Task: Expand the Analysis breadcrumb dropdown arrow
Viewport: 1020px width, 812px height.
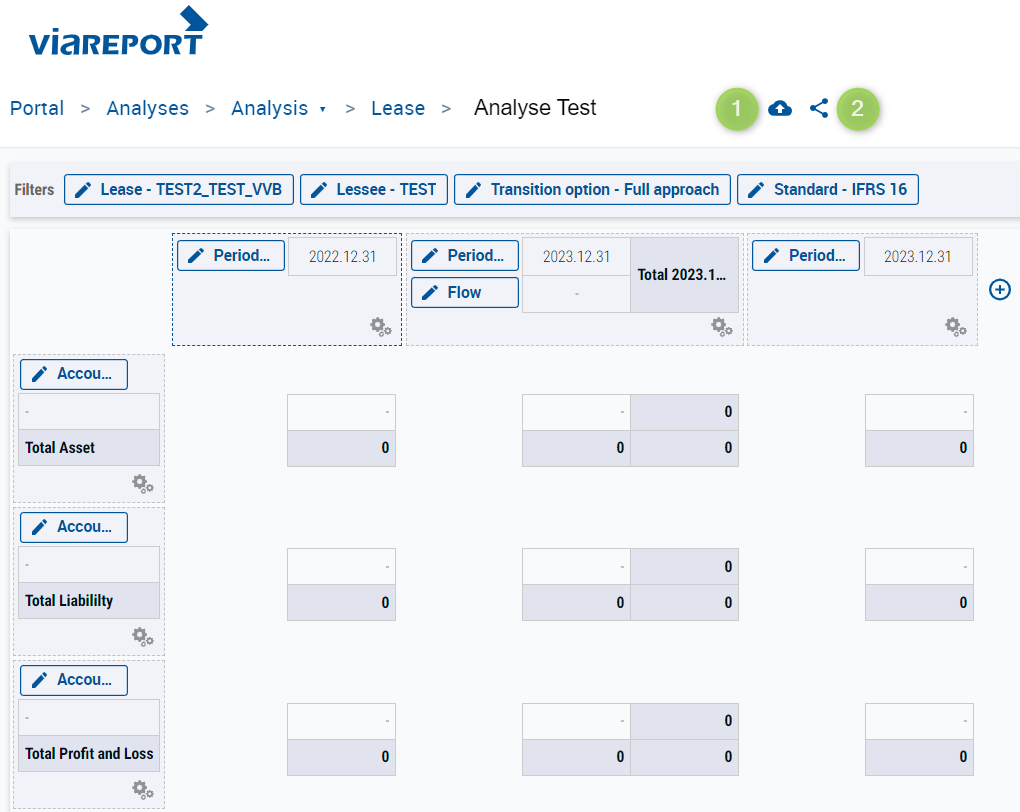Action: pos(323,109)
